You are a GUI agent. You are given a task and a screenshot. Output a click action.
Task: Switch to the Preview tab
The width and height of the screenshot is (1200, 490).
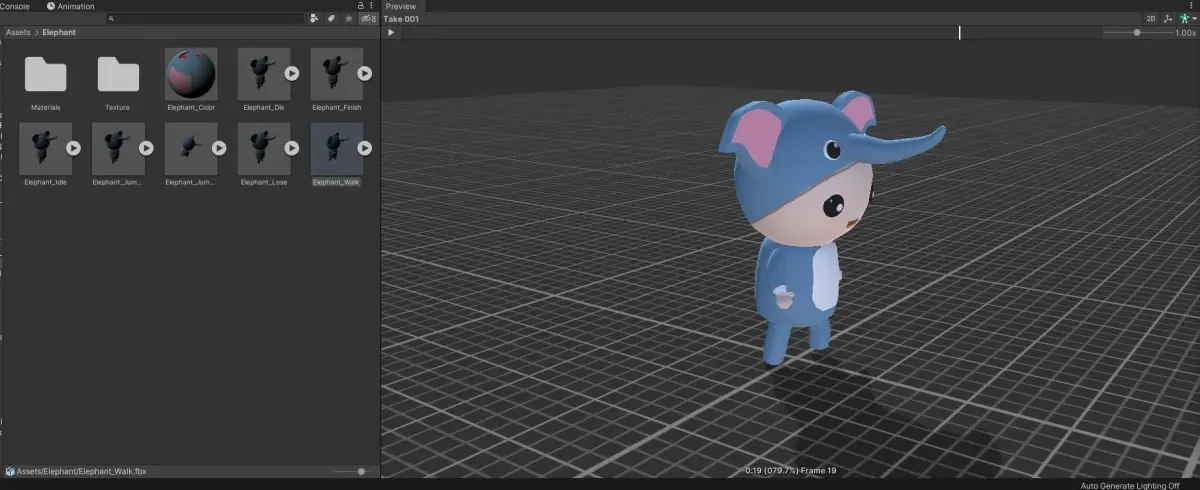[x=400, y=6]
